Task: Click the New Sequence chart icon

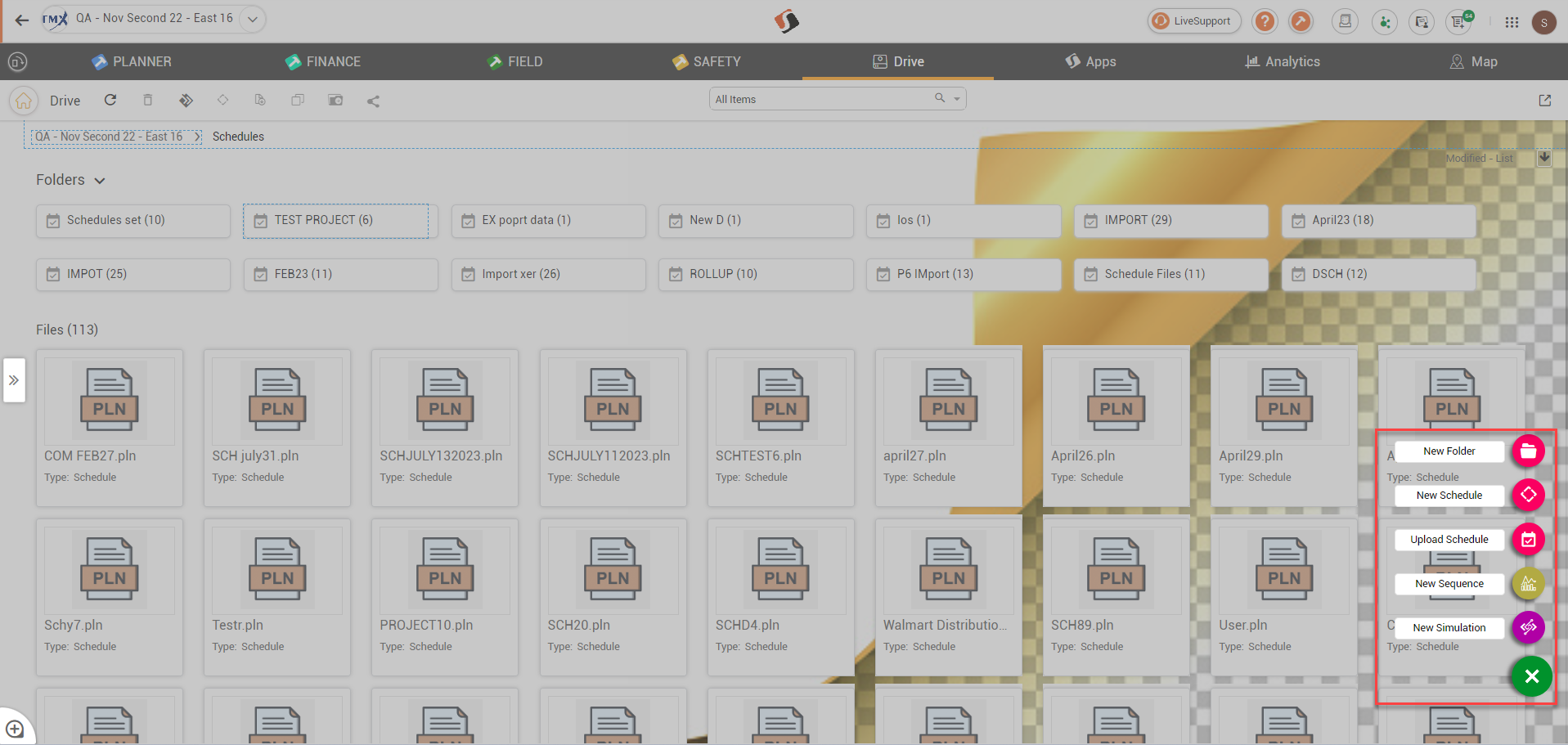Action: point(1528,583)
